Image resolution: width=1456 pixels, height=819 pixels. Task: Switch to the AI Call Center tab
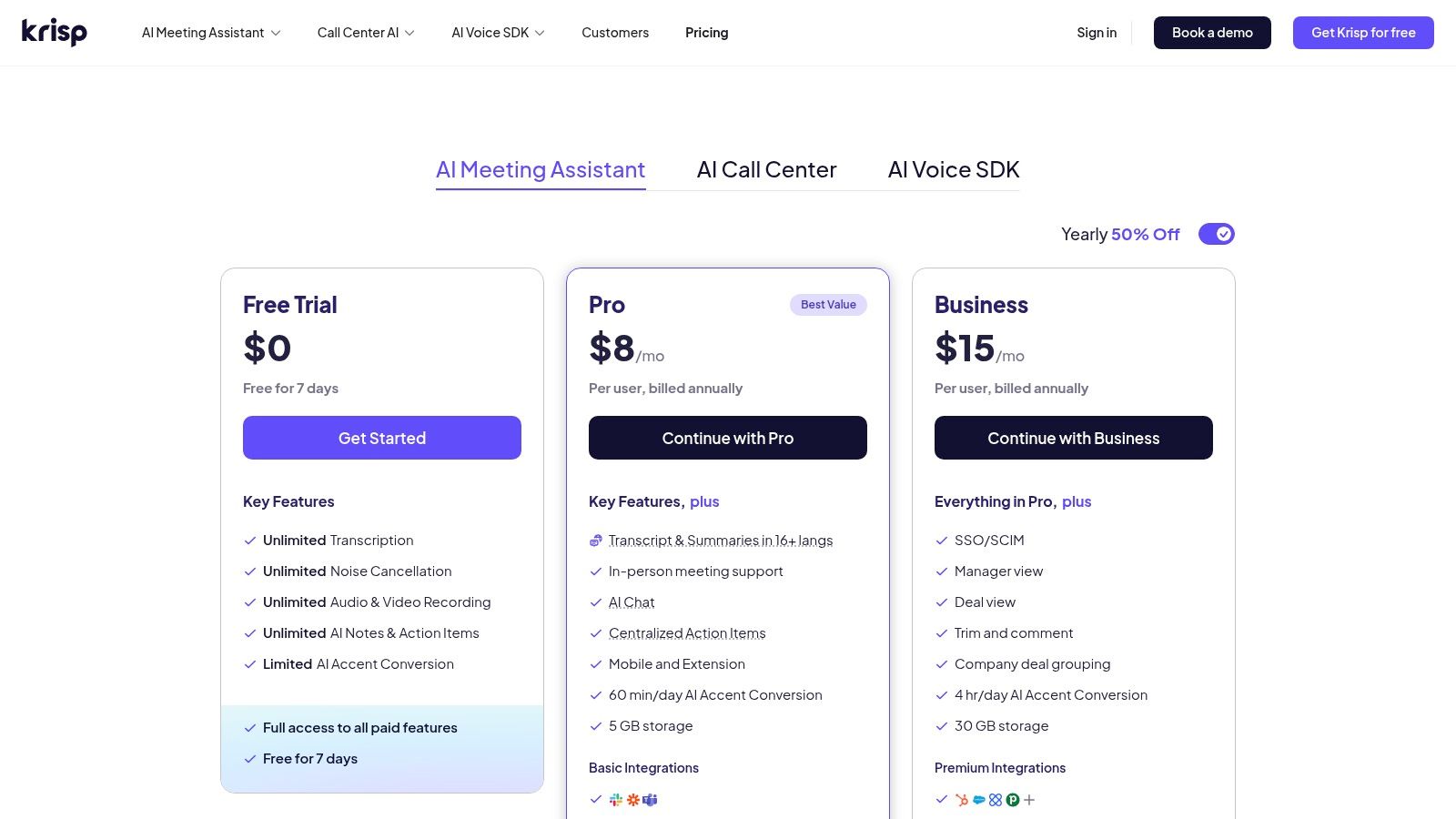pos(766,170)
